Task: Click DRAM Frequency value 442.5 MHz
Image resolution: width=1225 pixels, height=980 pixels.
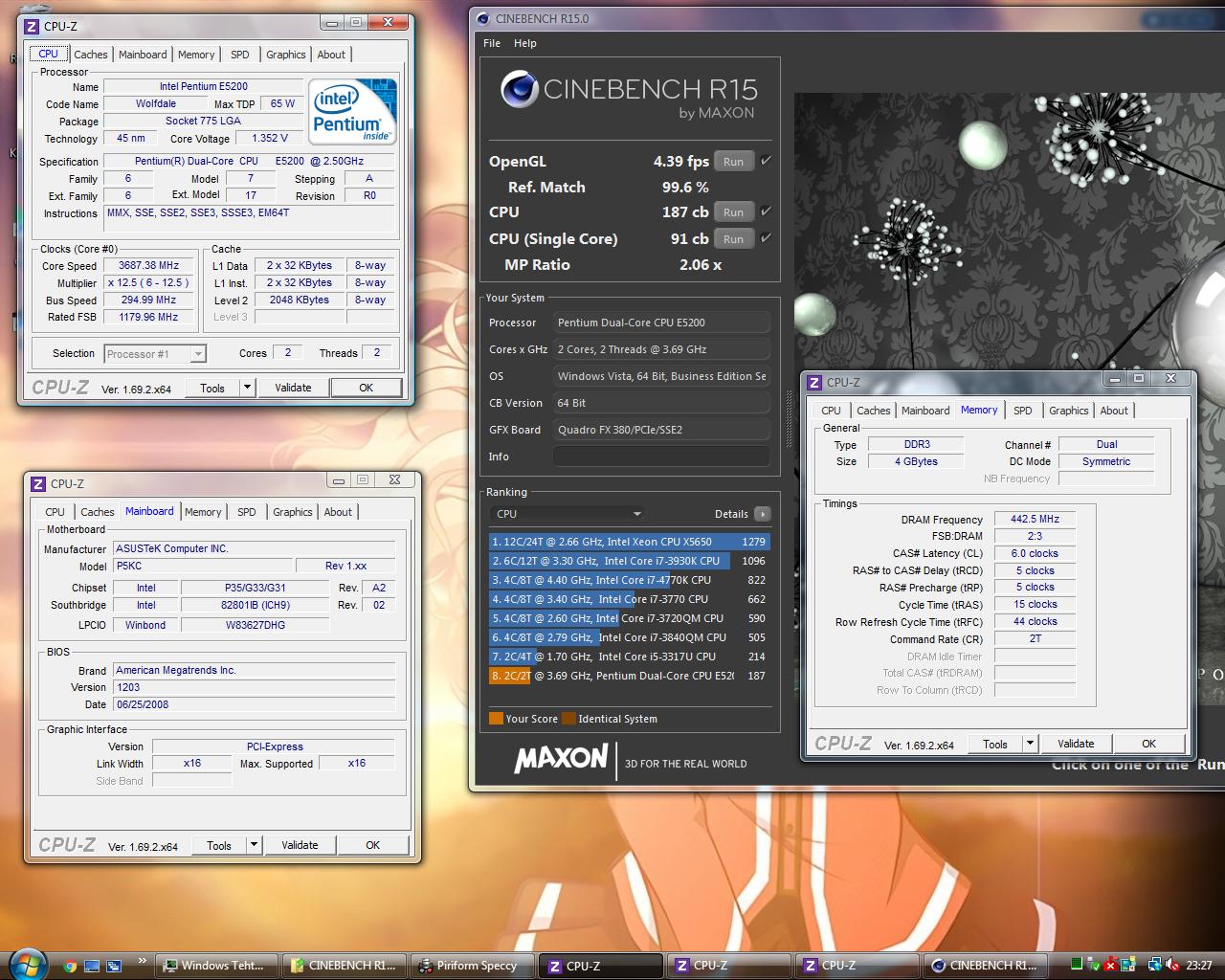Action: (1035, 519)
